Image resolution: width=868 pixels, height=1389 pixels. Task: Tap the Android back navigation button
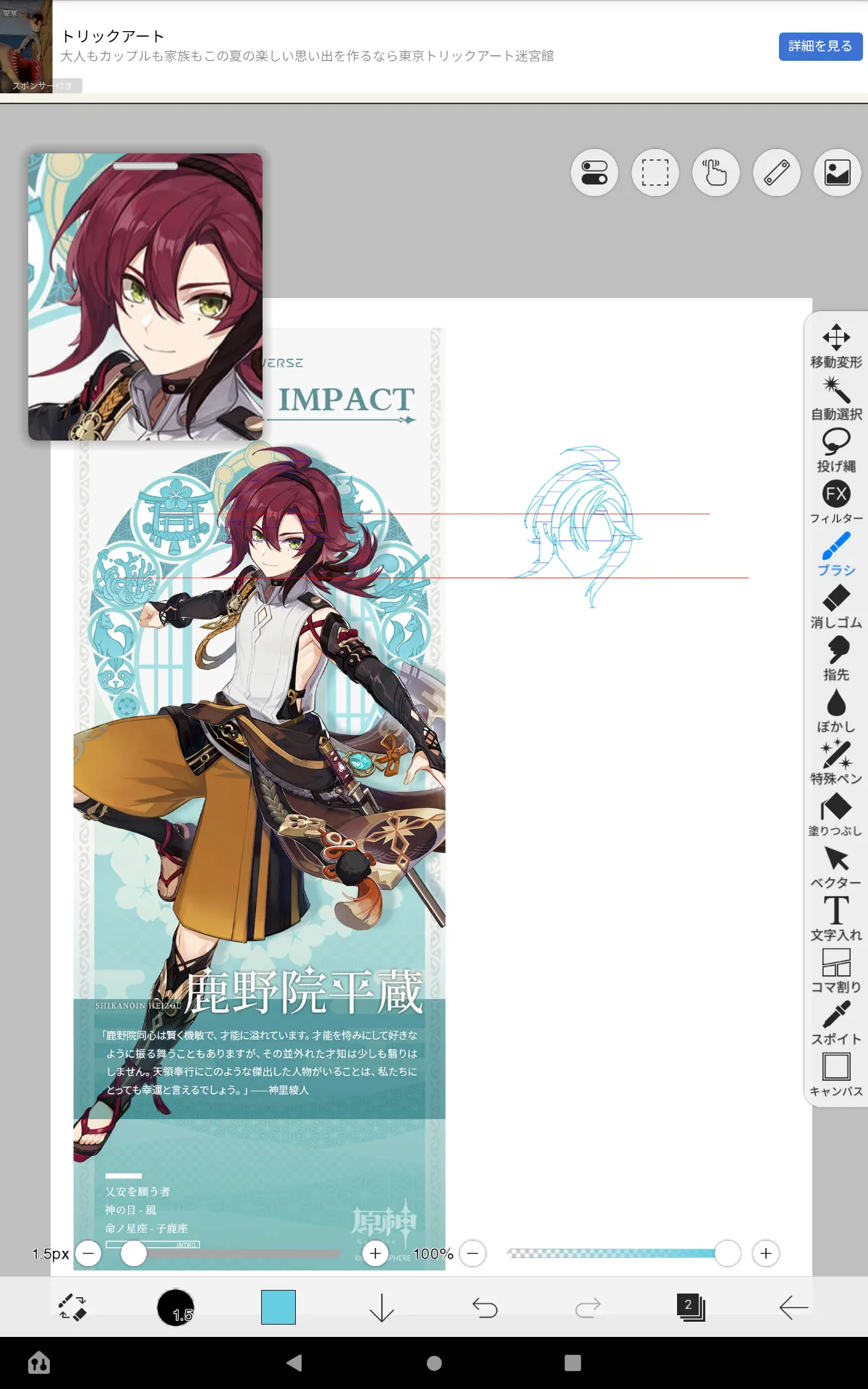pyautogui.click(x=294, y=1363)
